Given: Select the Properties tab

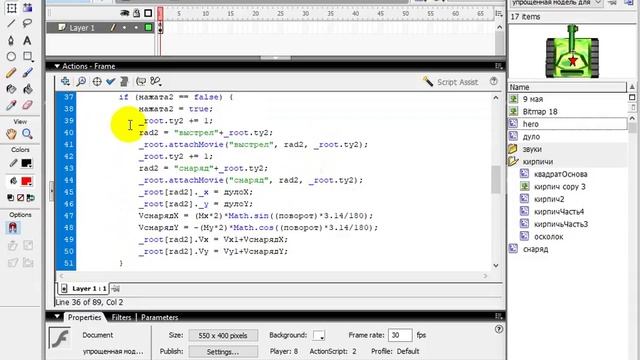Looking at the screenshot, I should point(84,317).
